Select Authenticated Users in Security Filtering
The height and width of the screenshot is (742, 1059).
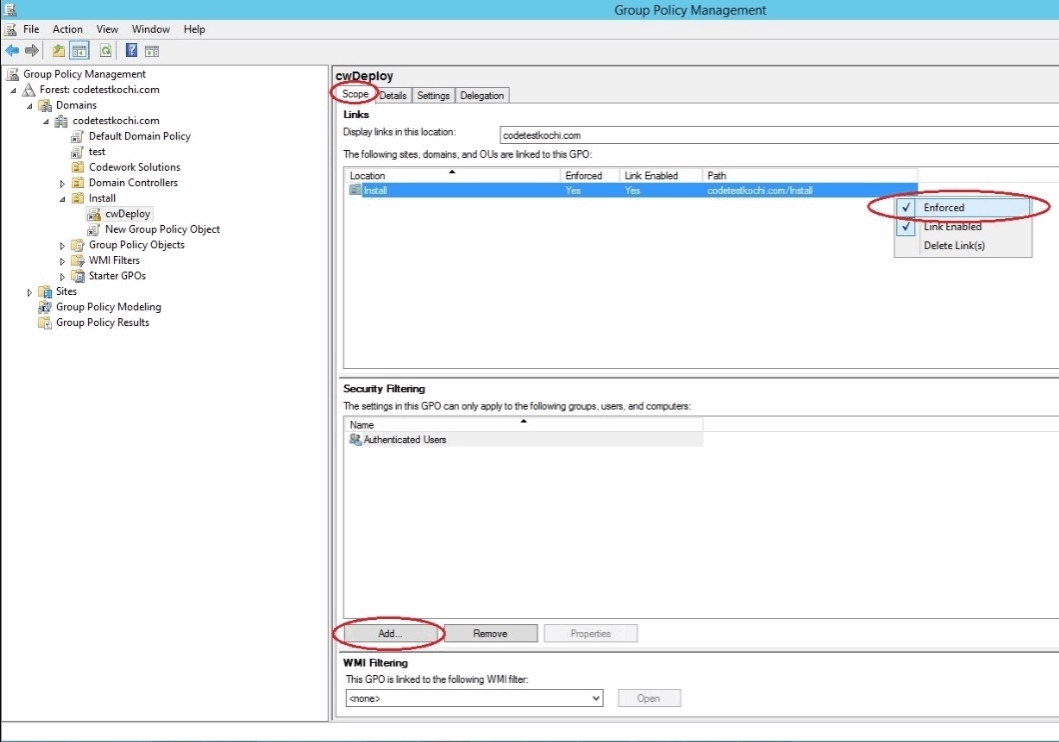tap(404, 440)
